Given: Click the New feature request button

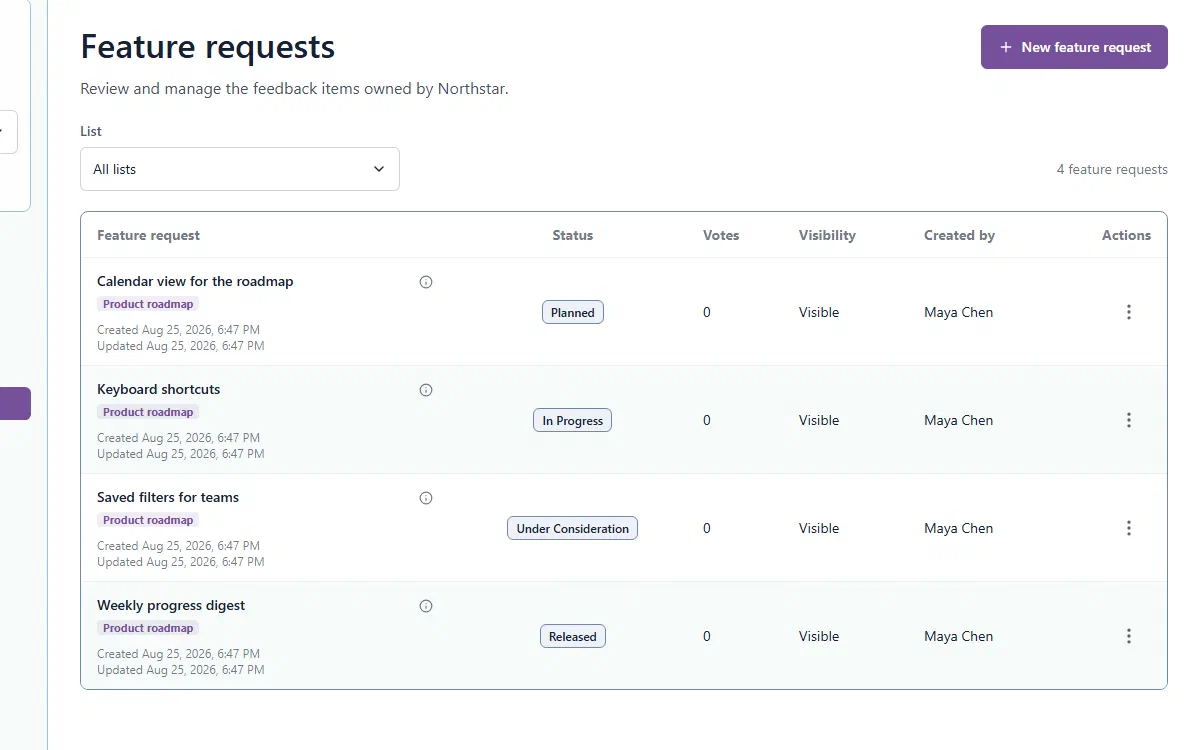Looking at the screenshot, I should tap(1074, 47).
